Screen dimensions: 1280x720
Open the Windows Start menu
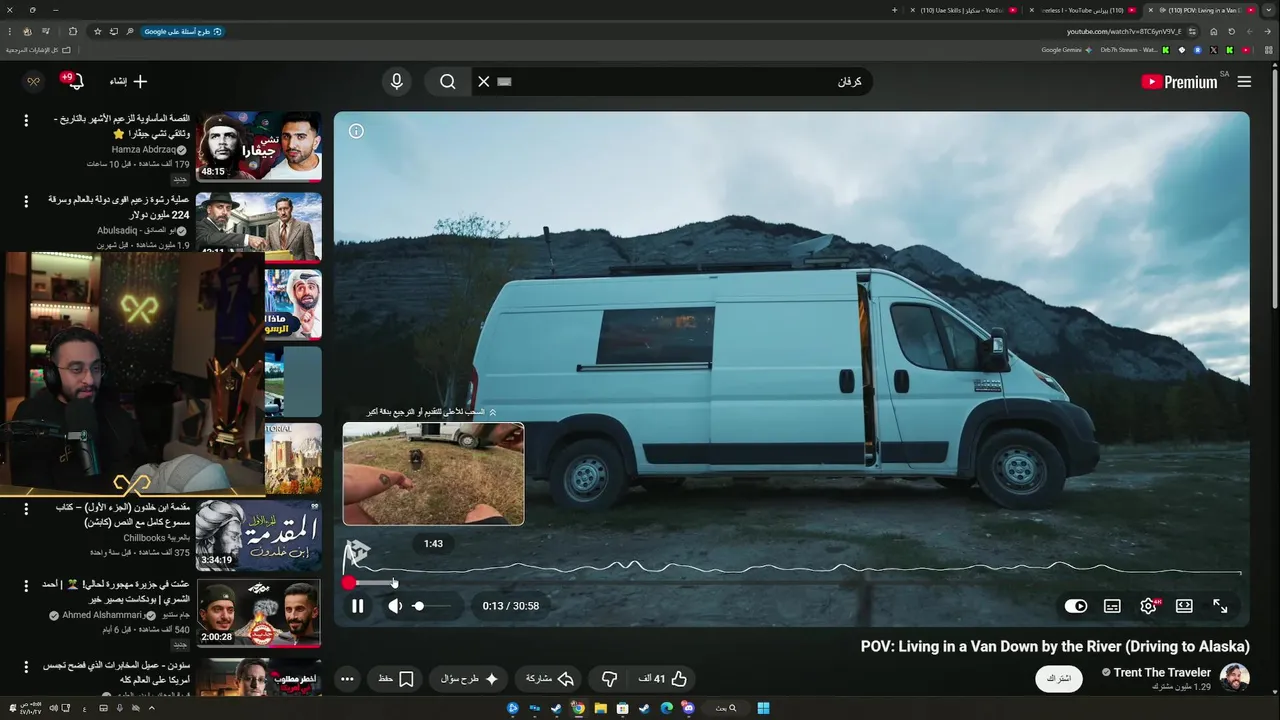point(764,708)
